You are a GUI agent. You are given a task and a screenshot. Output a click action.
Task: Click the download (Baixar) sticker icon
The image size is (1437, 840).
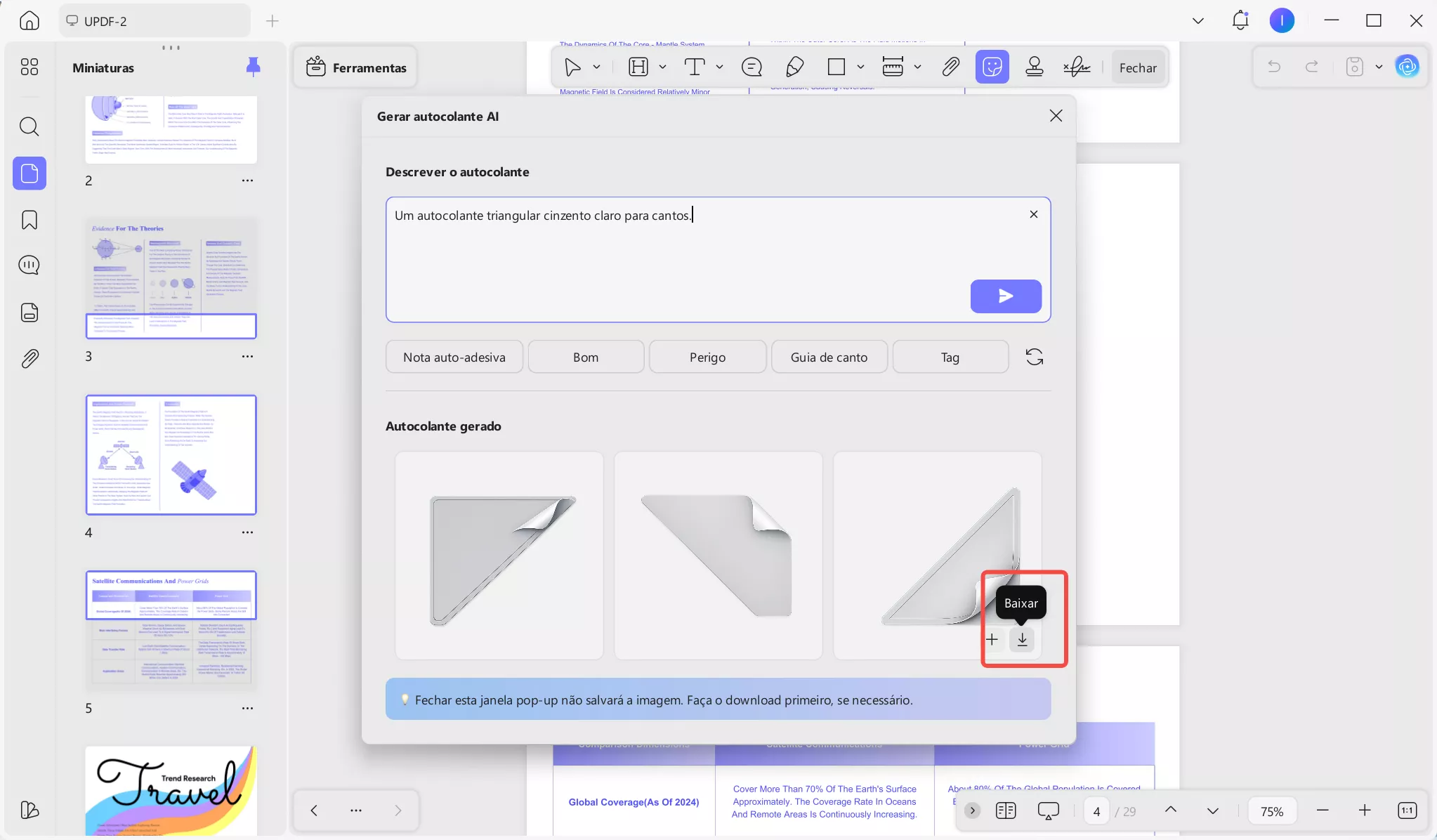point(1022,639)
